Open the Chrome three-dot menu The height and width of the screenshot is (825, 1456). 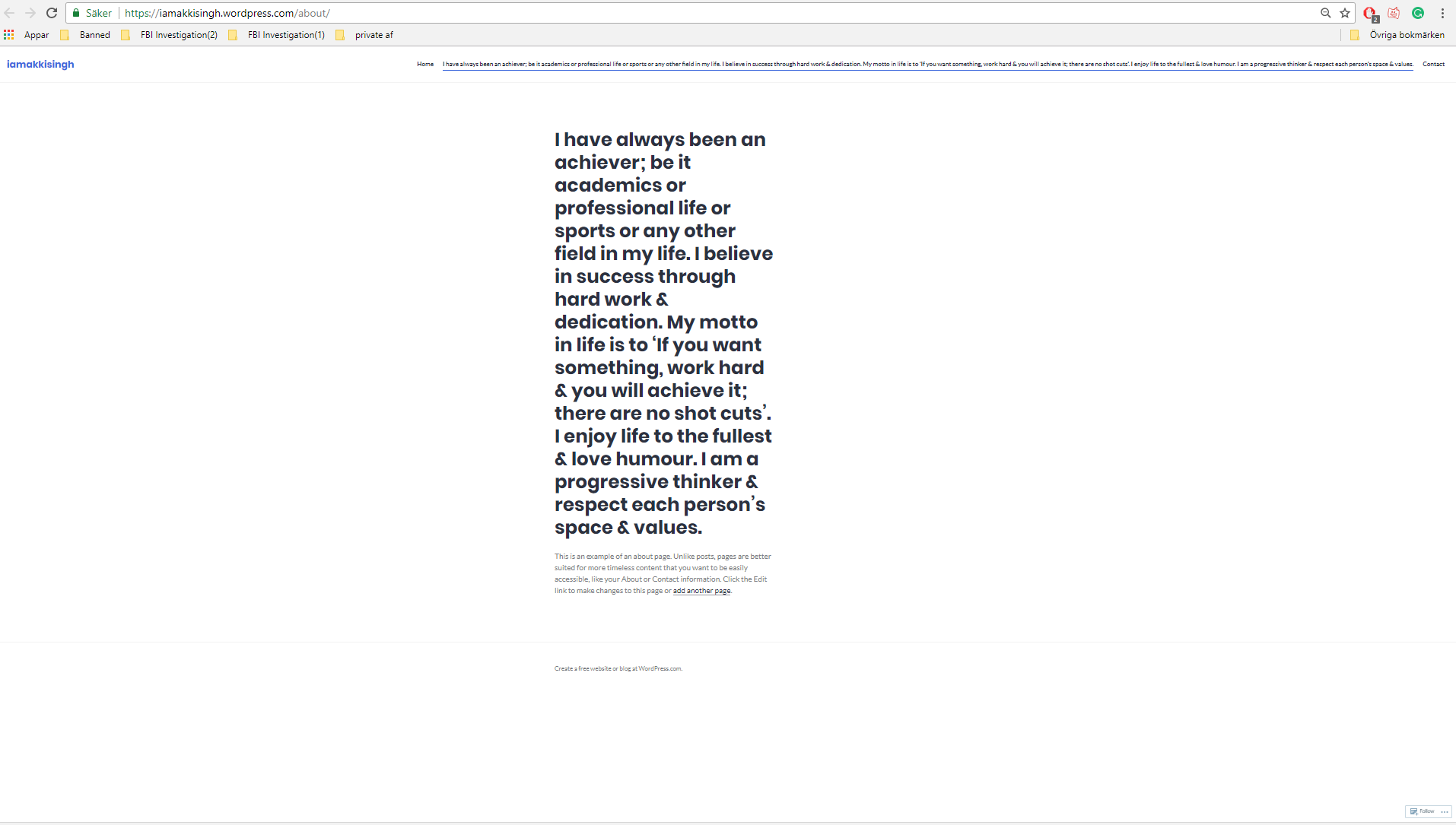(1442, 13)
